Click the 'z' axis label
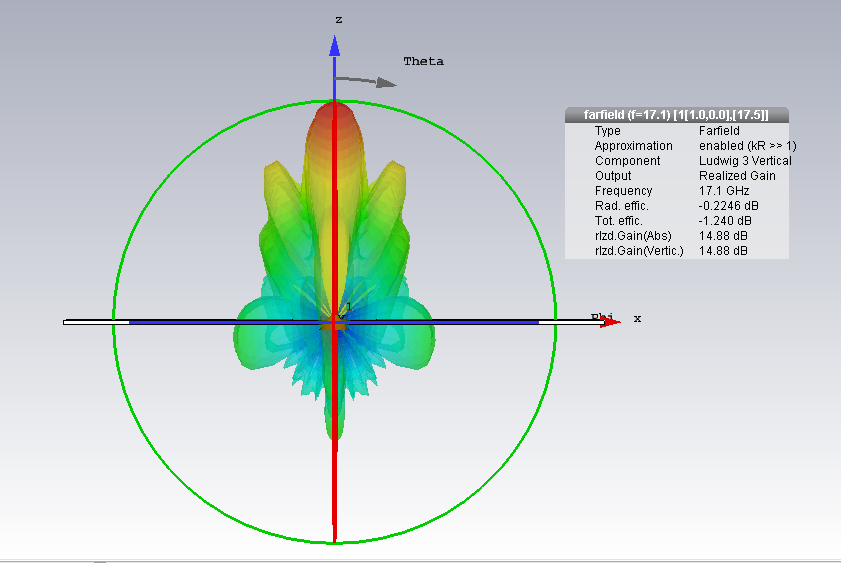 [x=338, y=20]
